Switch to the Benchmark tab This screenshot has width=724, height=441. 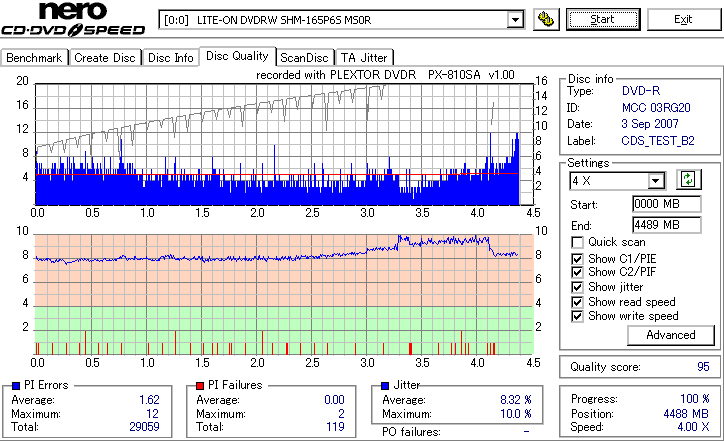tap(34, 58)
